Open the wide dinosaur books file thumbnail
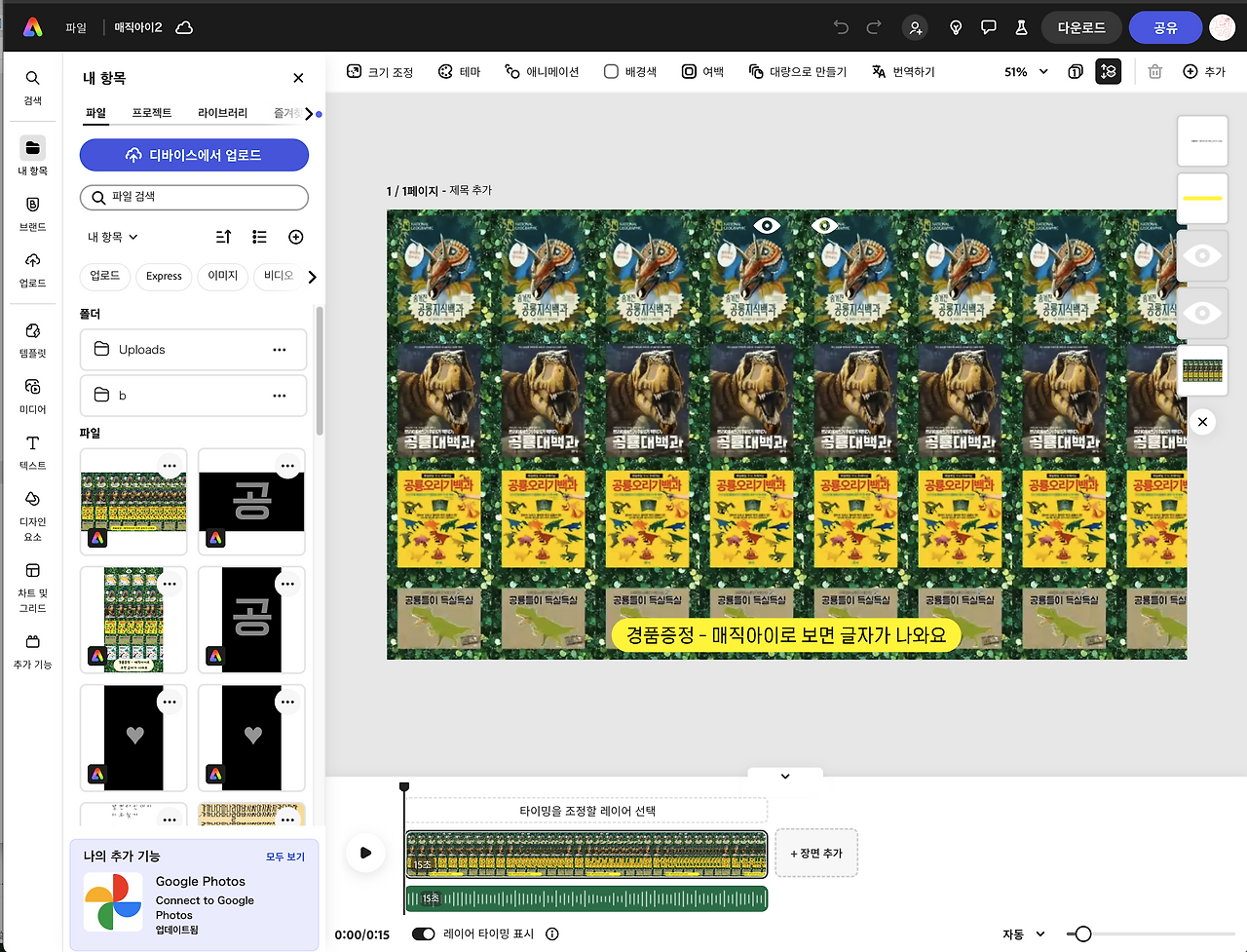Viewport: 1247px width, 952px height. coord(133,502)
